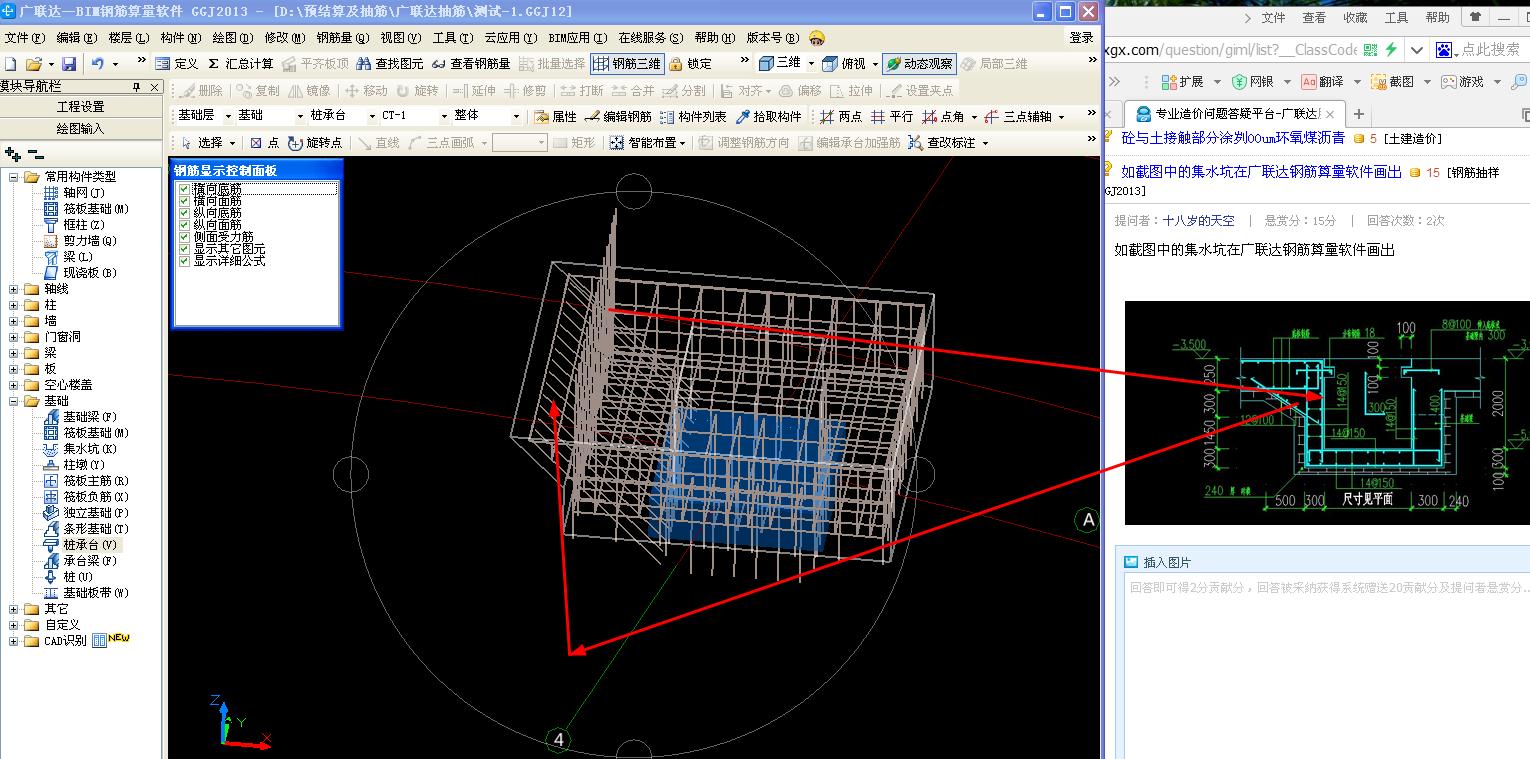Viewport: 1530px width, 759px height.
Task: Uncheck 横向底筋 in rebar display panel
Action: click(x=184, y=189)
